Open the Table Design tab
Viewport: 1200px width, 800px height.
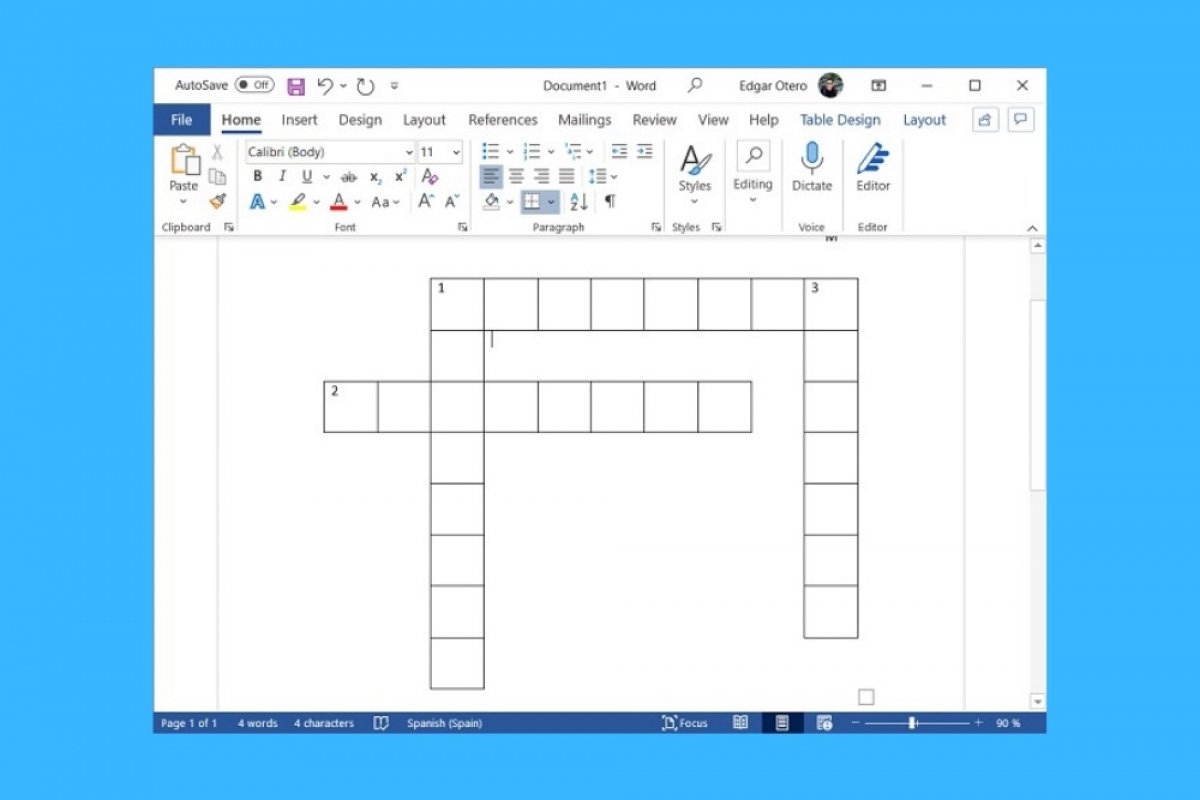pyautogui.click(x=840, y=120)
